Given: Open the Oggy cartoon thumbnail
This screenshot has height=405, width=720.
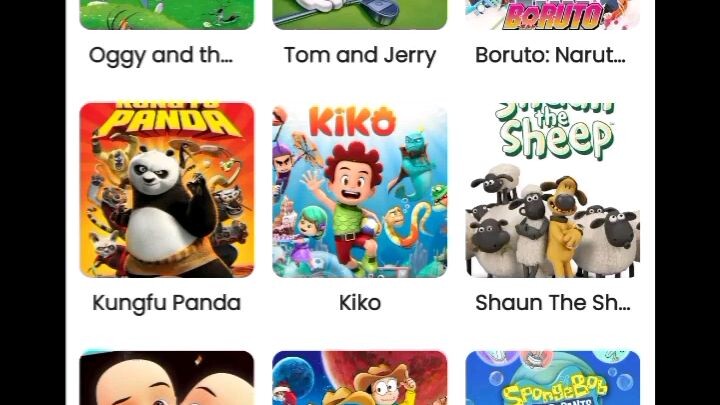Looking at the screenshot, I should [x=167, y=15].
